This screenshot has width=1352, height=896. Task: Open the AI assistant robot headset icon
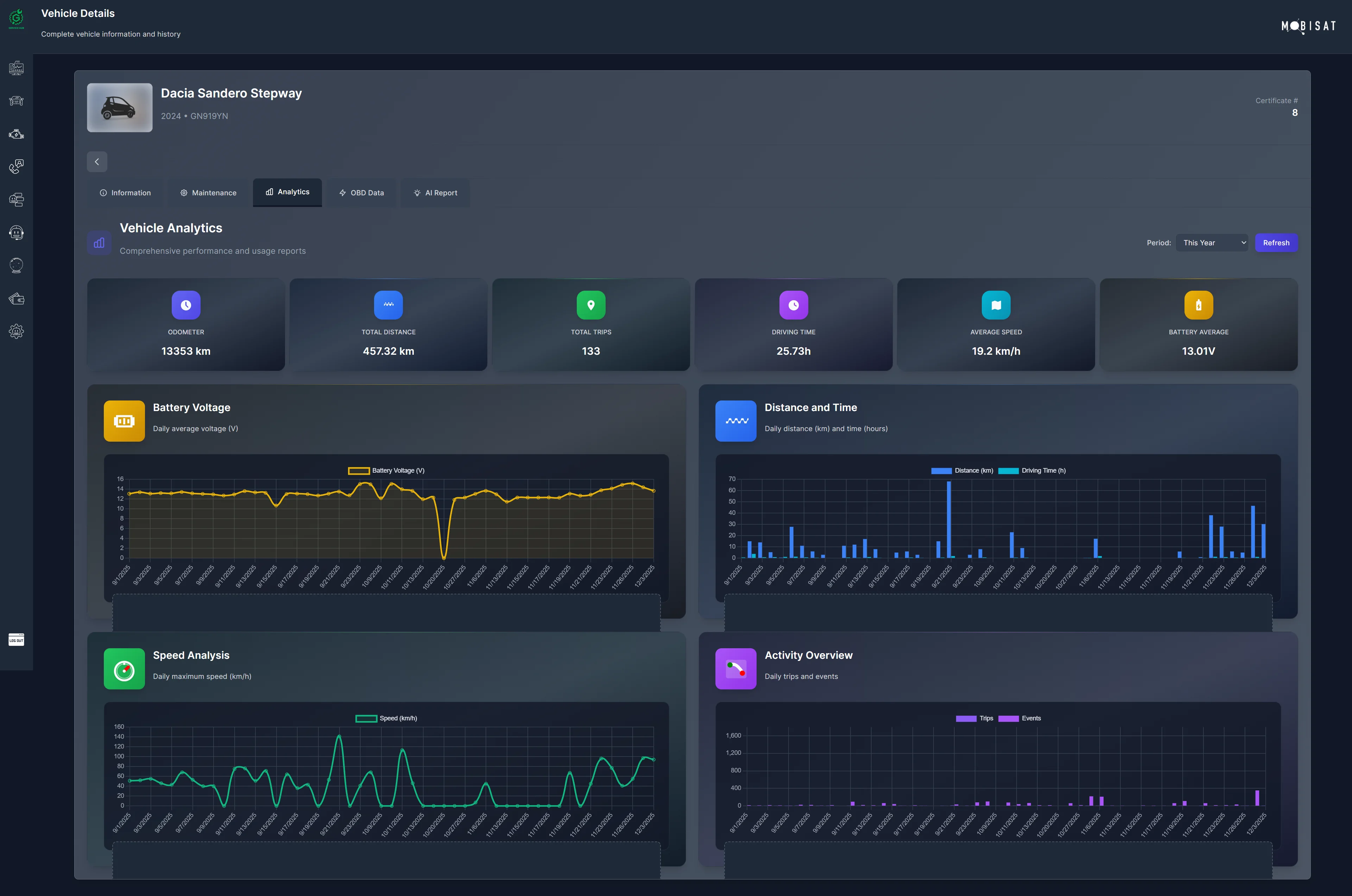pyautogui.click(x=16, y=233)
